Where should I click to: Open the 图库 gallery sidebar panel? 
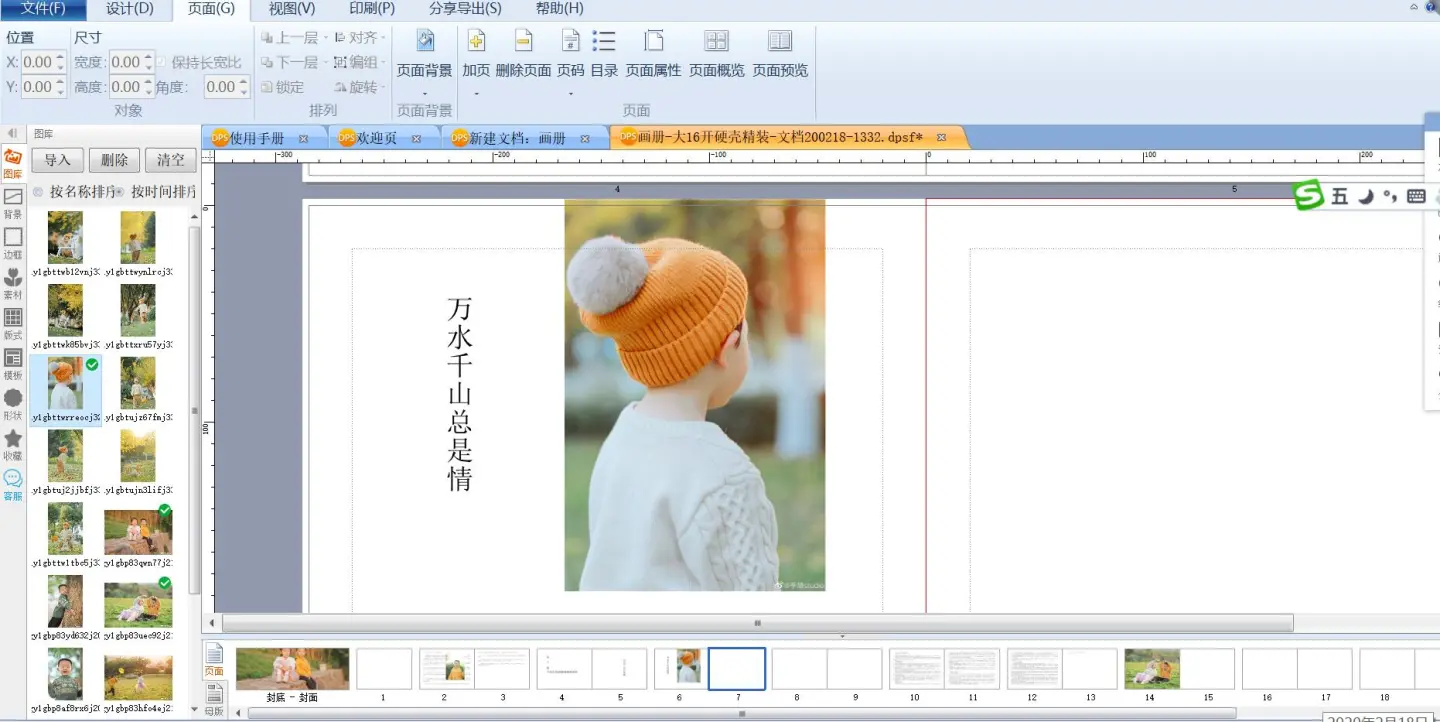click(13, 163)
